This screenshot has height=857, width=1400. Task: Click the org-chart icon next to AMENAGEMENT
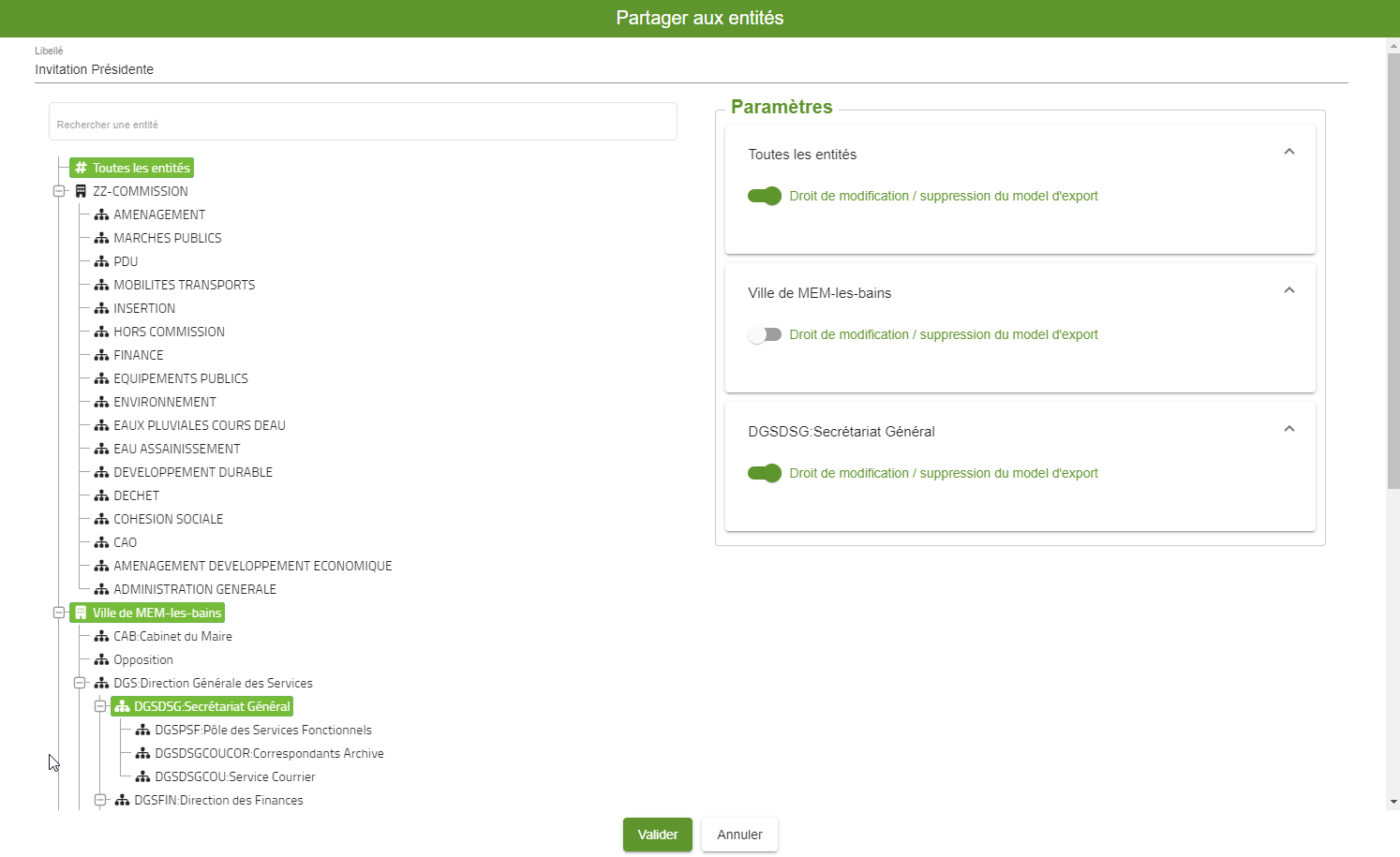coord(101,214)
